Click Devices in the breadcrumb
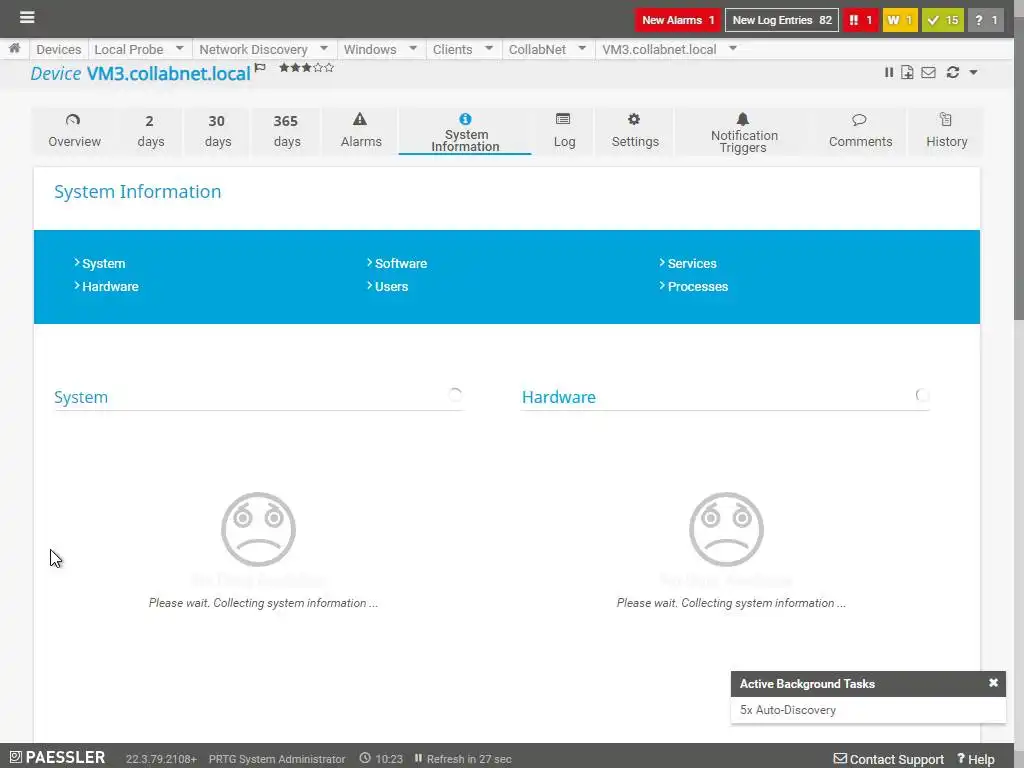The image size is (1024, 768). click(x=58, y=50)
